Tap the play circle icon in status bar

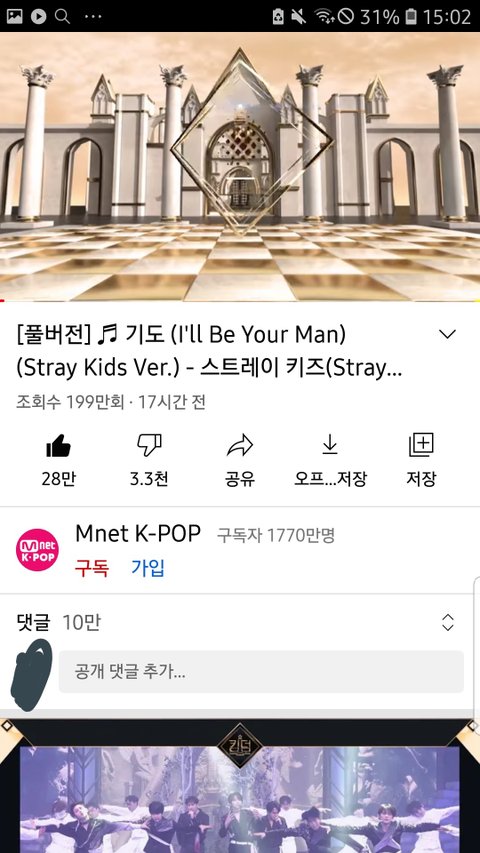(x=38, y=16)
